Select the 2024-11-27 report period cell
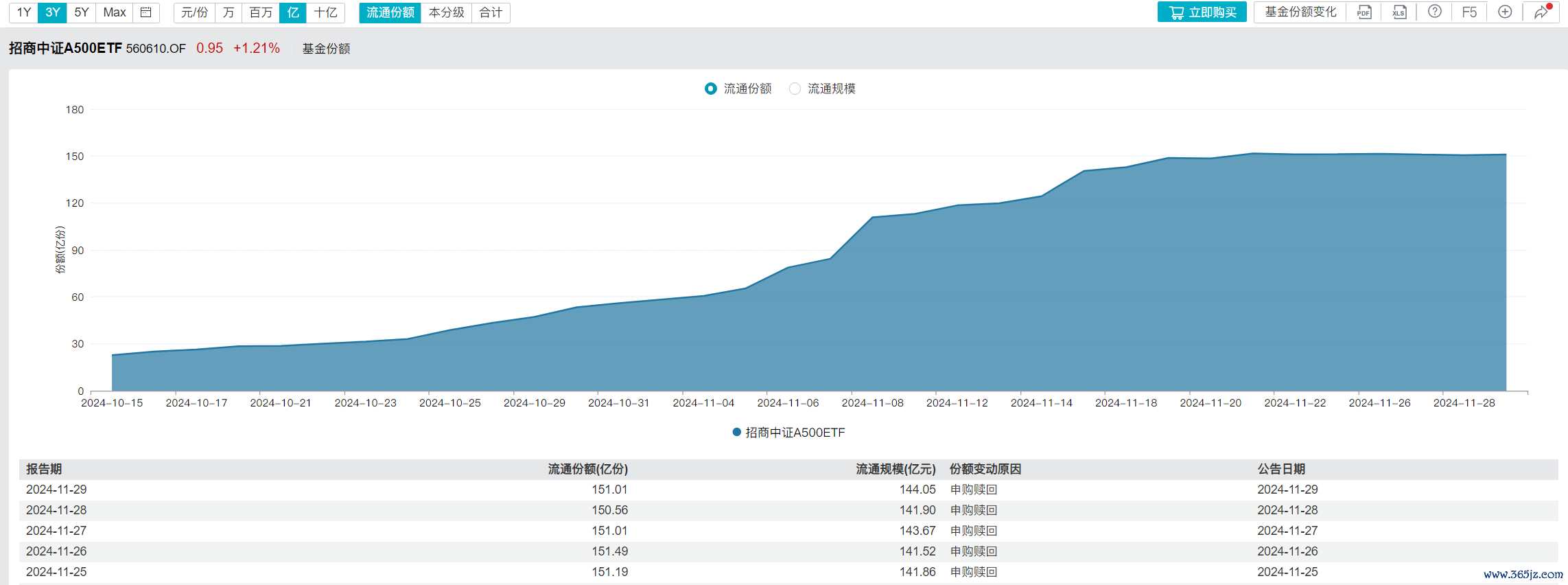 (56, 531)
